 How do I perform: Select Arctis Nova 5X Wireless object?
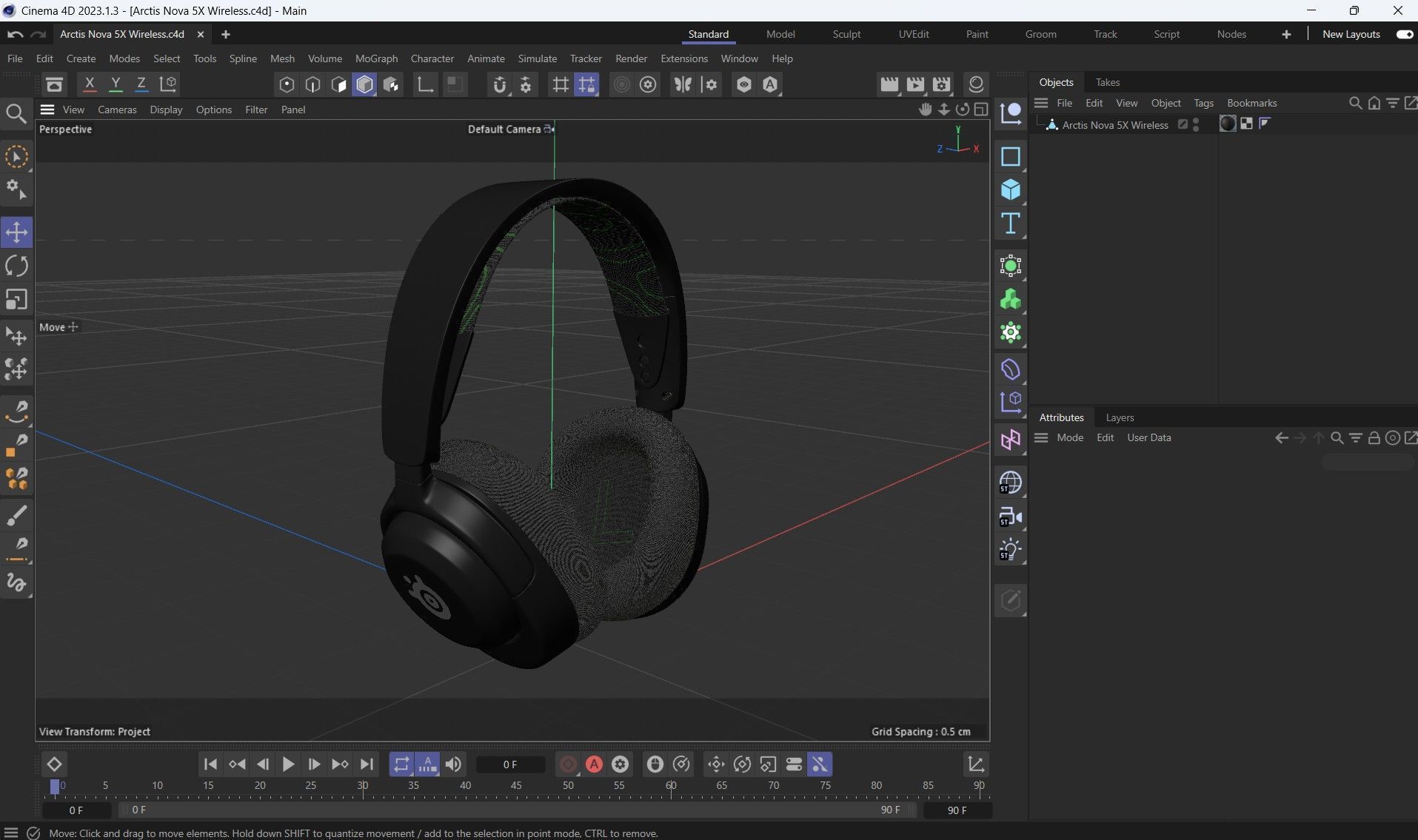pos(1114,125)
